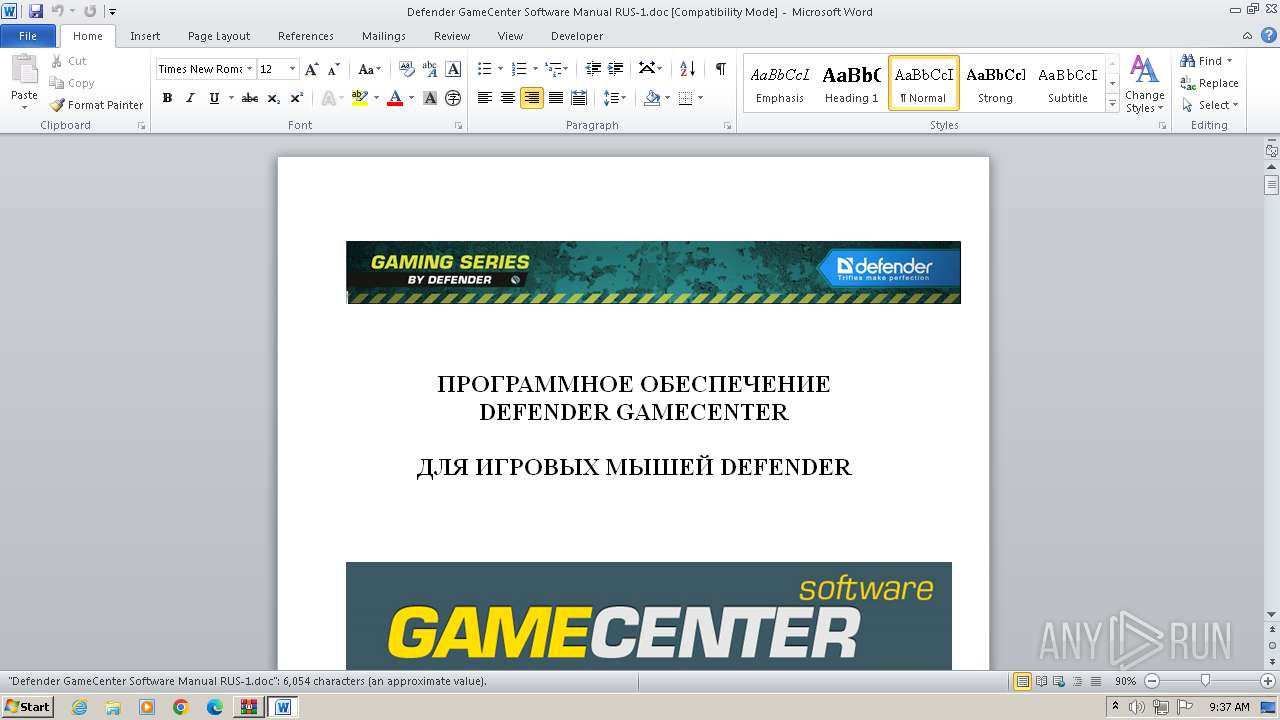Image resolution: width=1280 pixels, height=720 pixels.
Task: Toggle Align Text Left
Action: 485,98
